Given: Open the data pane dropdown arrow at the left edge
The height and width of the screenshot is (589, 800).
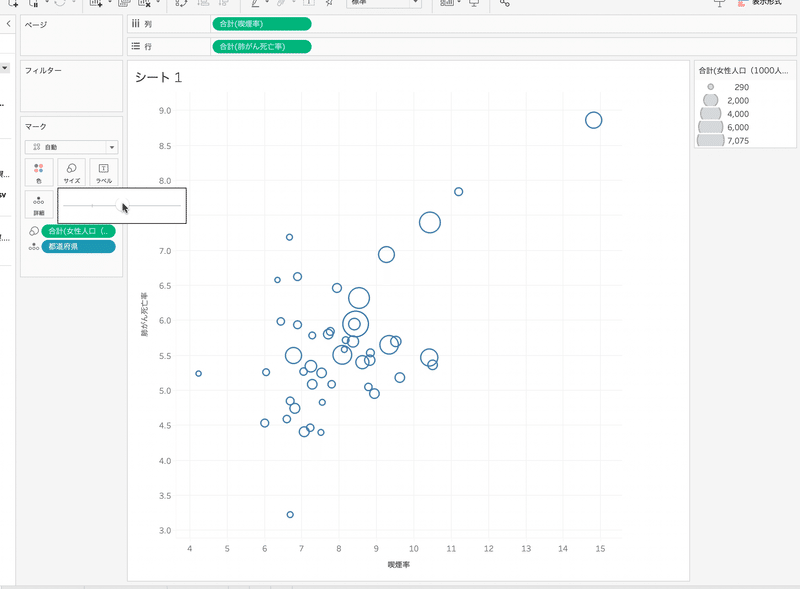Looking at the screenshot, I should 5,67.
